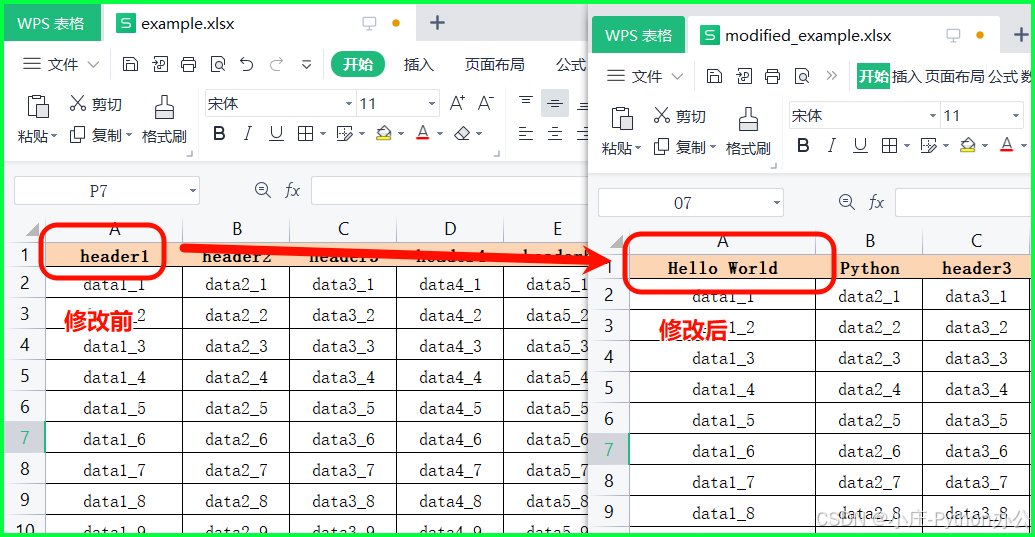Toggle Underline in modified_example.xlsx window
The image size is (1035, 537).
[x=860, y=146]
